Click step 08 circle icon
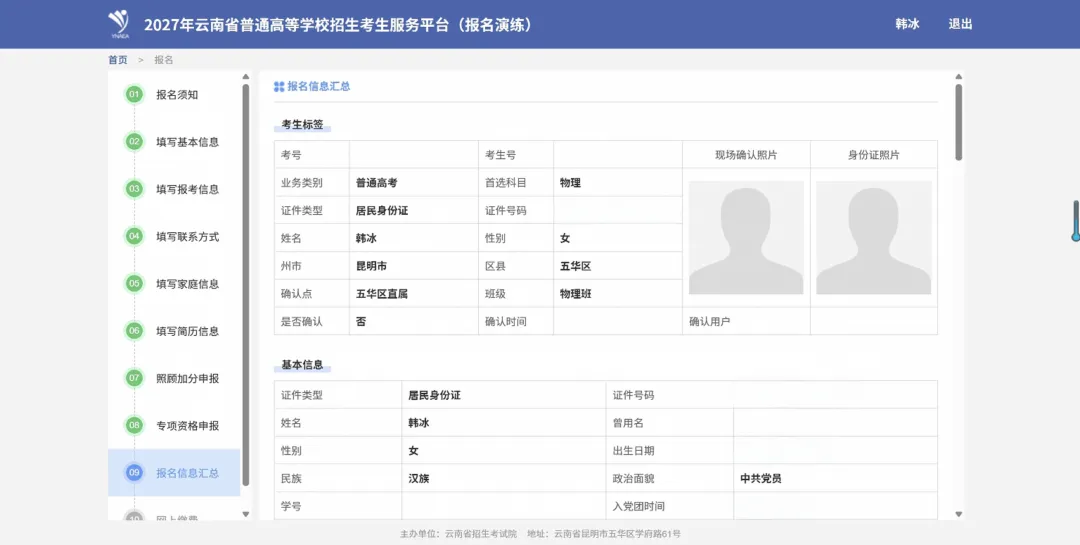This screenshot has height=545, width=1080. point(134,425)
